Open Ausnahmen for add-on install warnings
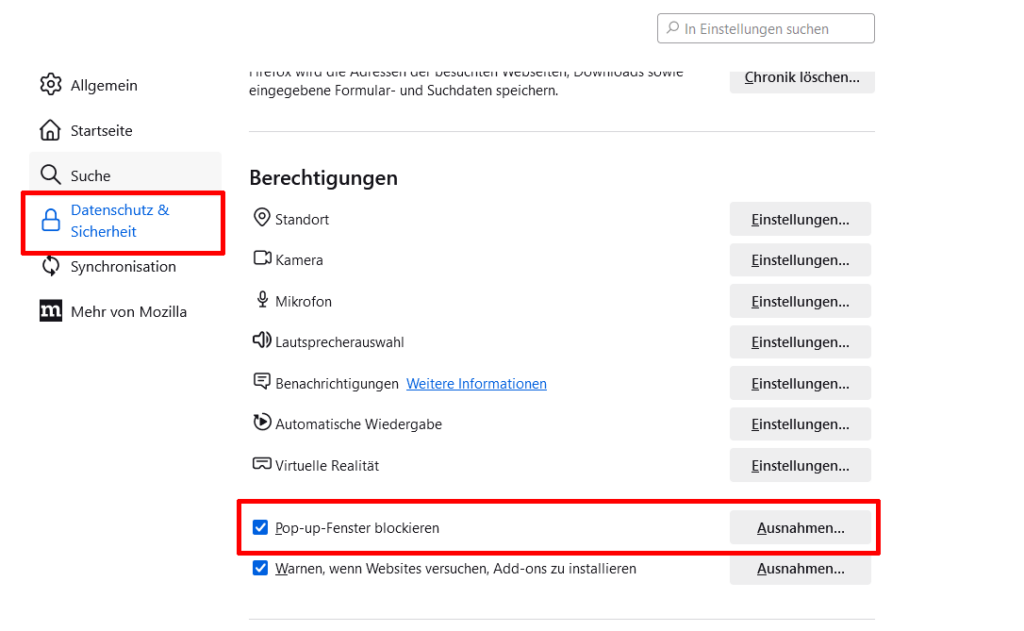Screen dimensions: 1024x631 coord(799,569)
